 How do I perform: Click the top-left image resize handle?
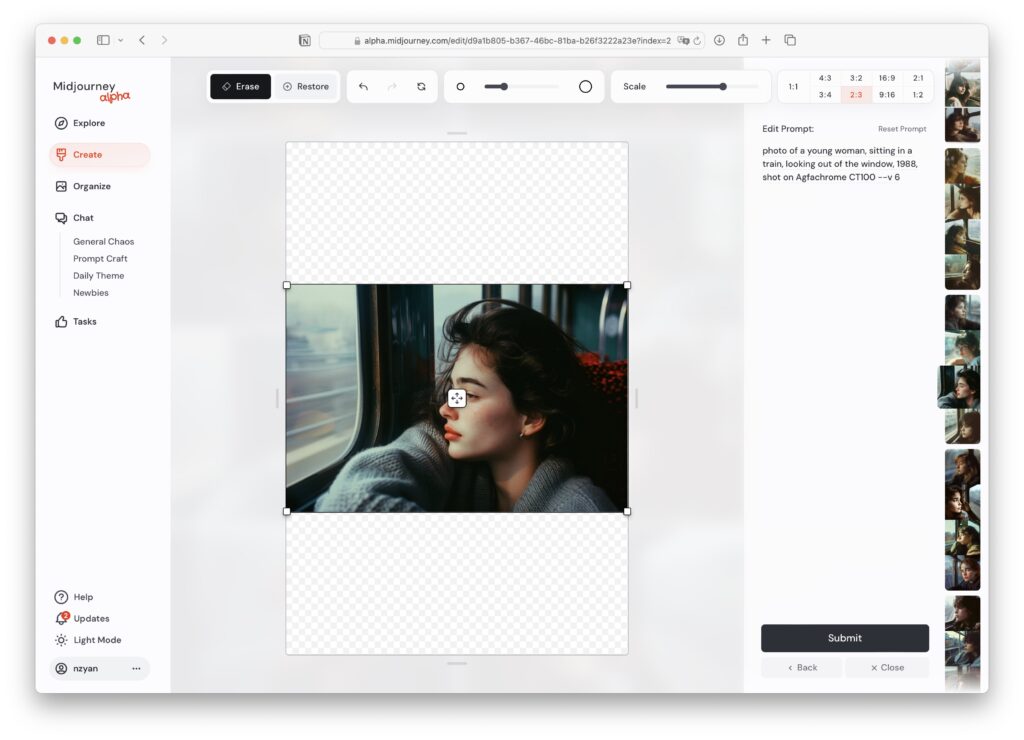pos(287,285)
